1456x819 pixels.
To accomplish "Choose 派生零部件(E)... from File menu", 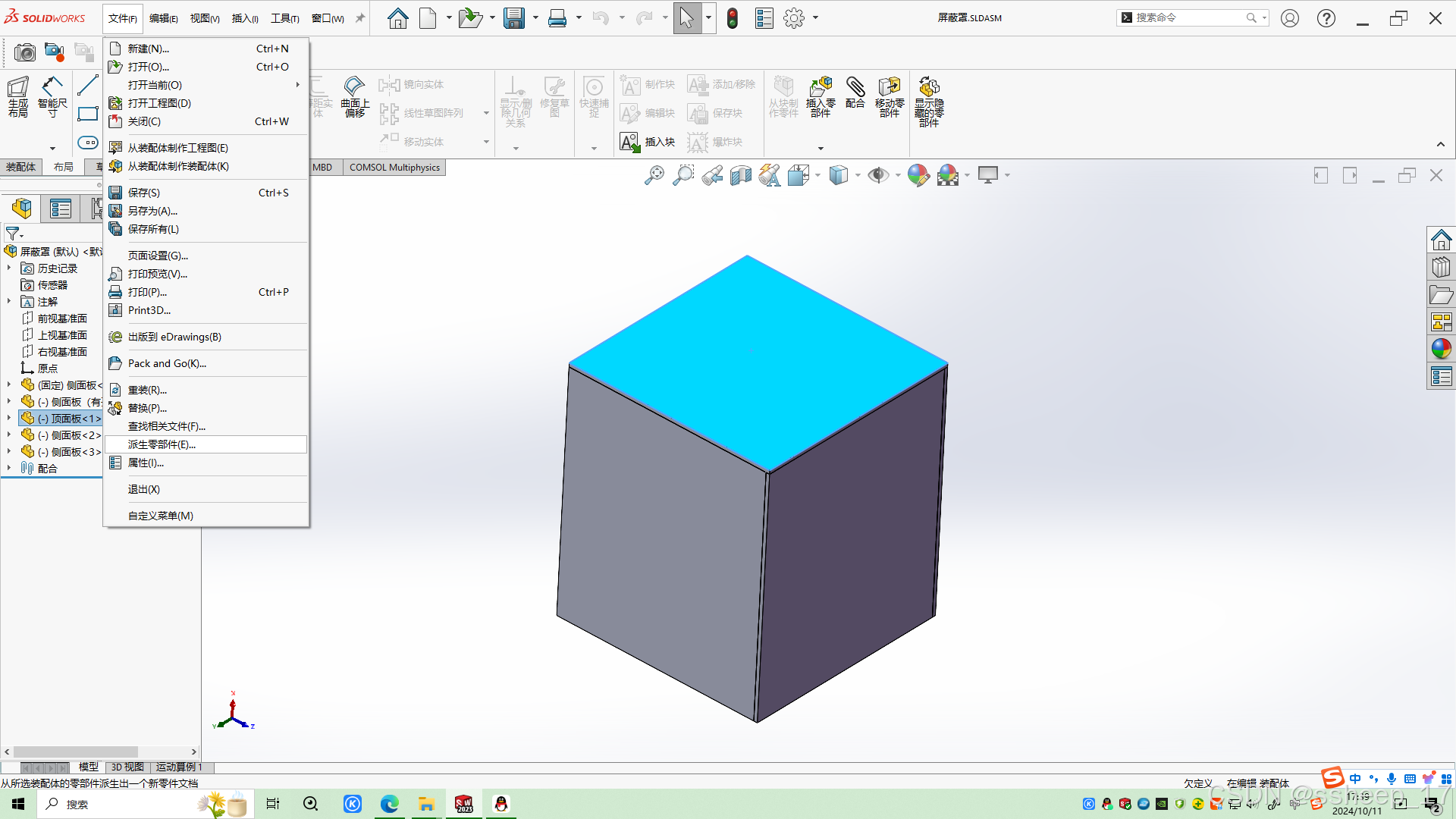I will click(x=162, y=444).
